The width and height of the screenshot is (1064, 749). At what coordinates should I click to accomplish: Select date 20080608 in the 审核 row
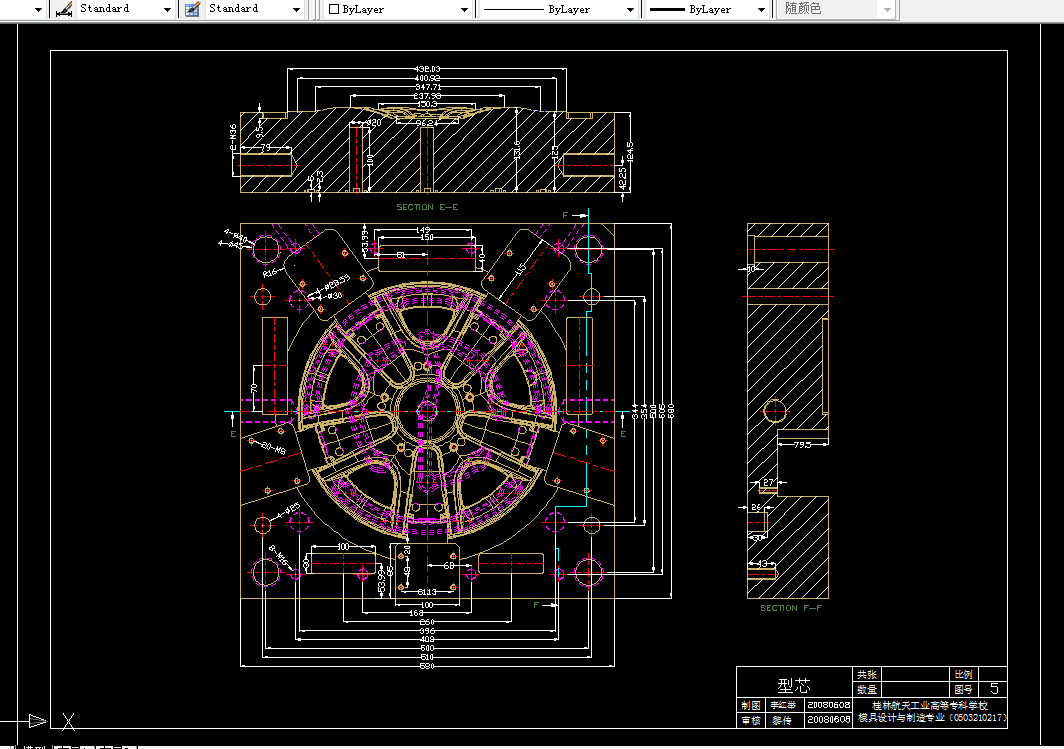pyautogui.click(x=829, y=719)
